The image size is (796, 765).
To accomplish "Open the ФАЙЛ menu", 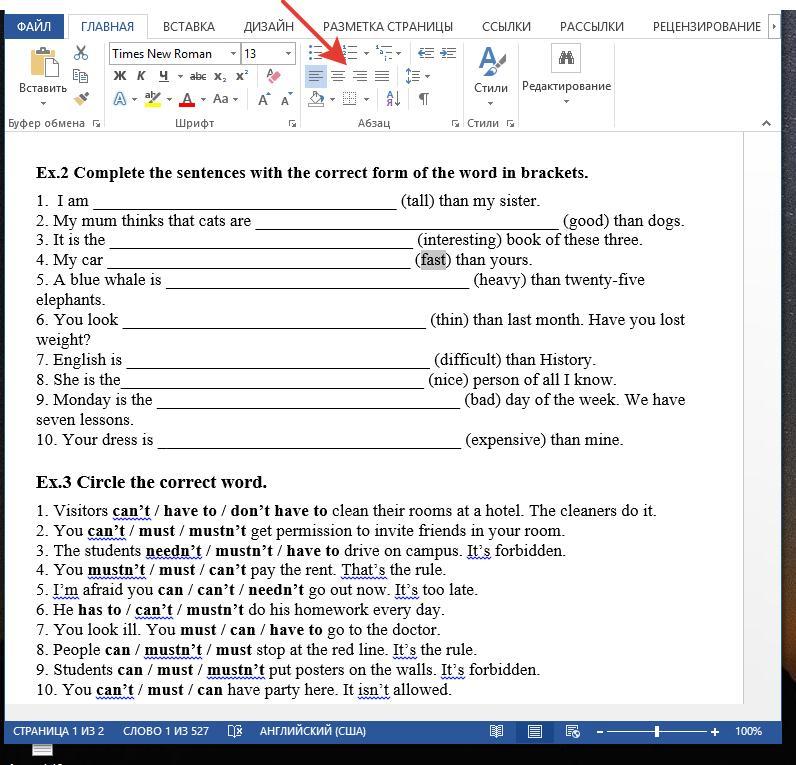I will 34,26.
